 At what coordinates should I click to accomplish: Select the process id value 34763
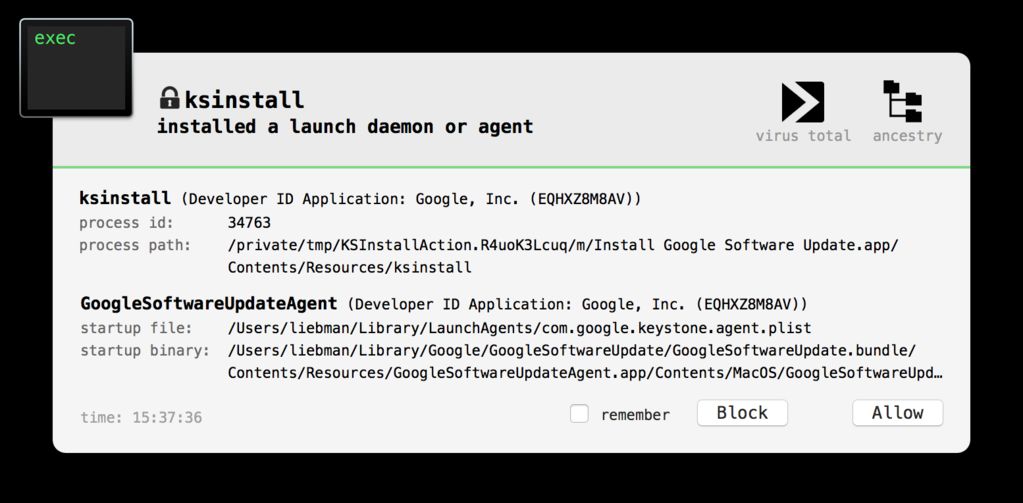249,222
